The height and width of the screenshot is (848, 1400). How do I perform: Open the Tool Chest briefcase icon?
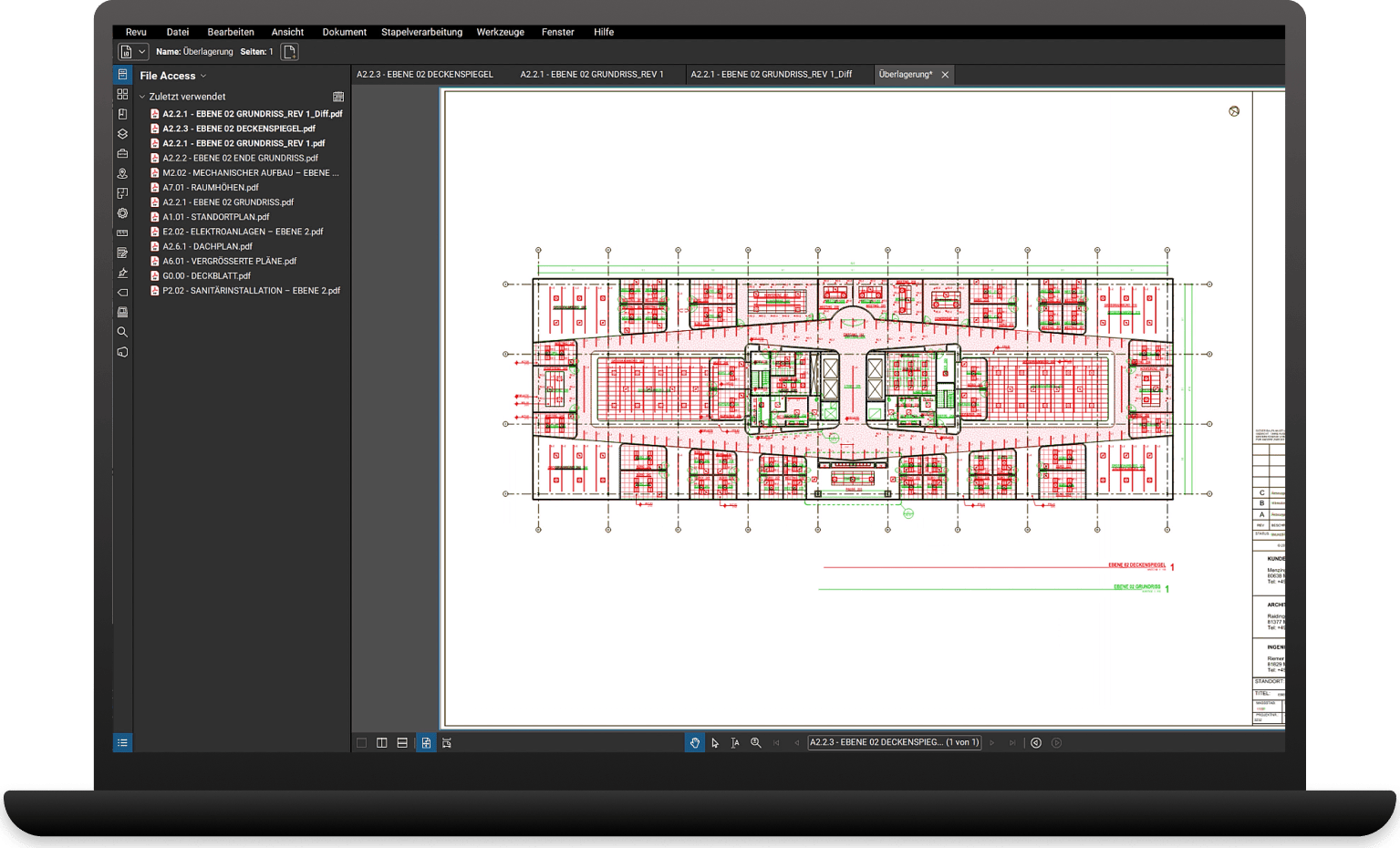tap(122, 154)
